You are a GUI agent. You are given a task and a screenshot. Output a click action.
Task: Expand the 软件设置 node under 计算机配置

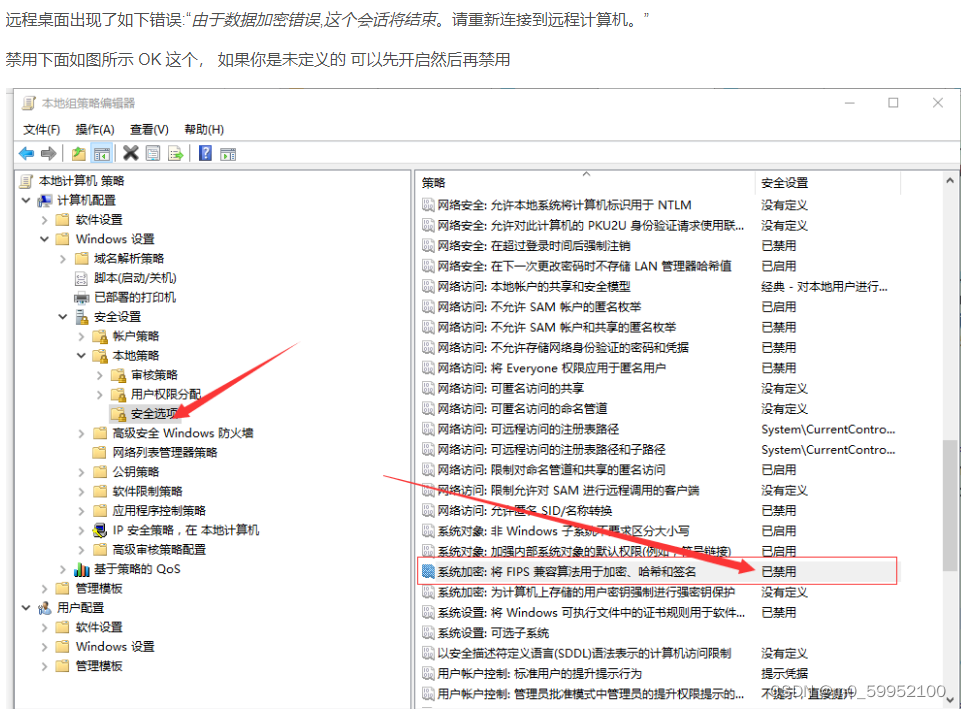pyautogui.click(x=44, y=219)
